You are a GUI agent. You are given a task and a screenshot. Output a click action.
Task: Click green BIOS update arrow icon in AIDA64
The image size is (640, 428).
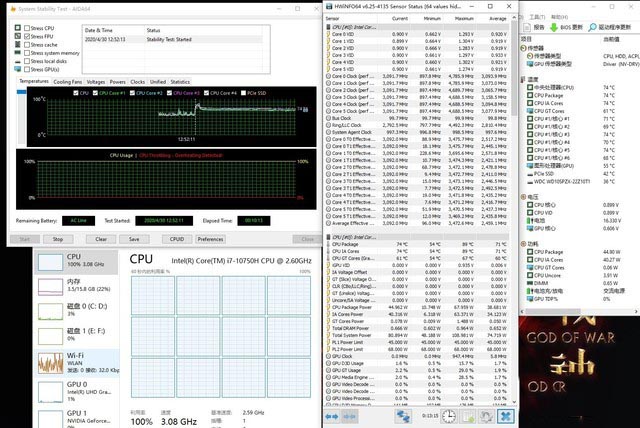point(554,27)
